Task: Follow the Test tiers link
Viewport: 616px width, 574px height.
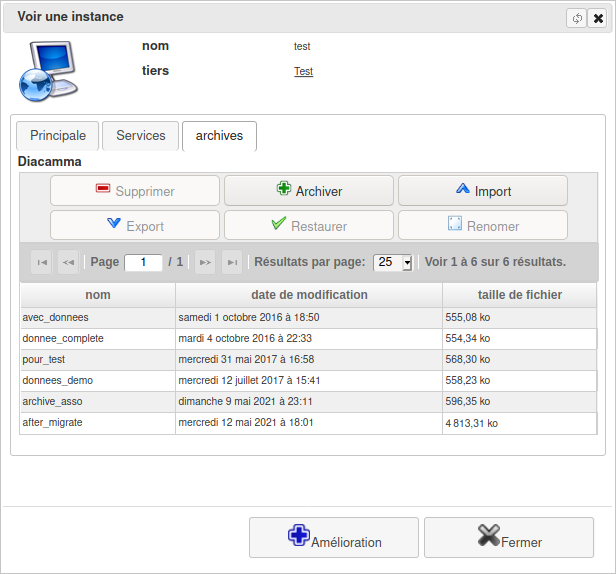Action: tap(303, 72)
